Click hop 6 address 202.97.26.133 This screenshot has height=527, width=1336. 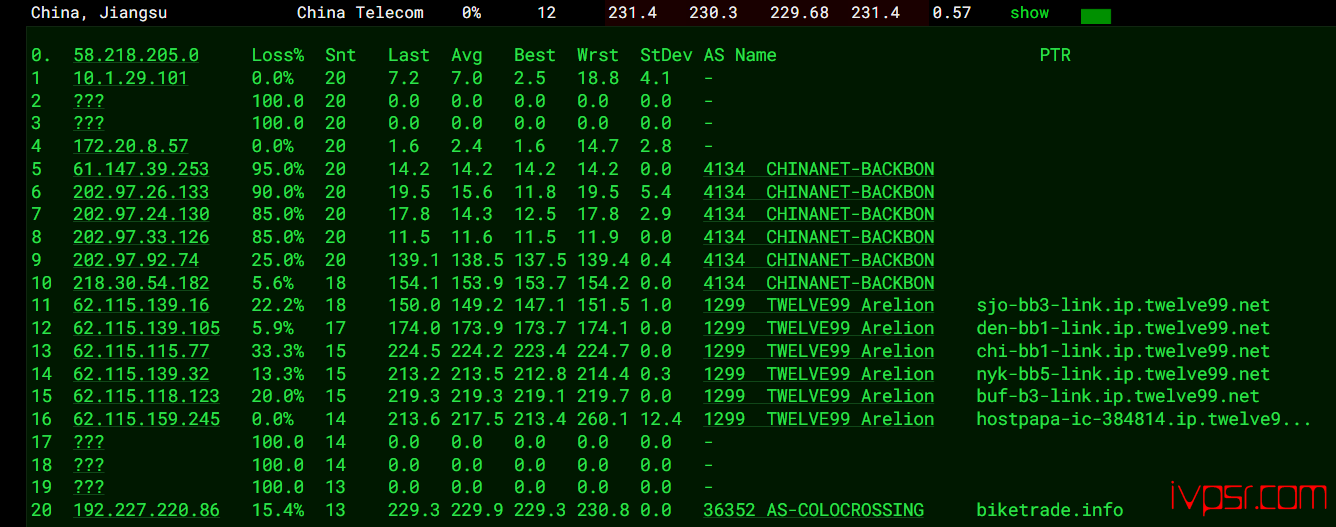click(x=141, y=192)
